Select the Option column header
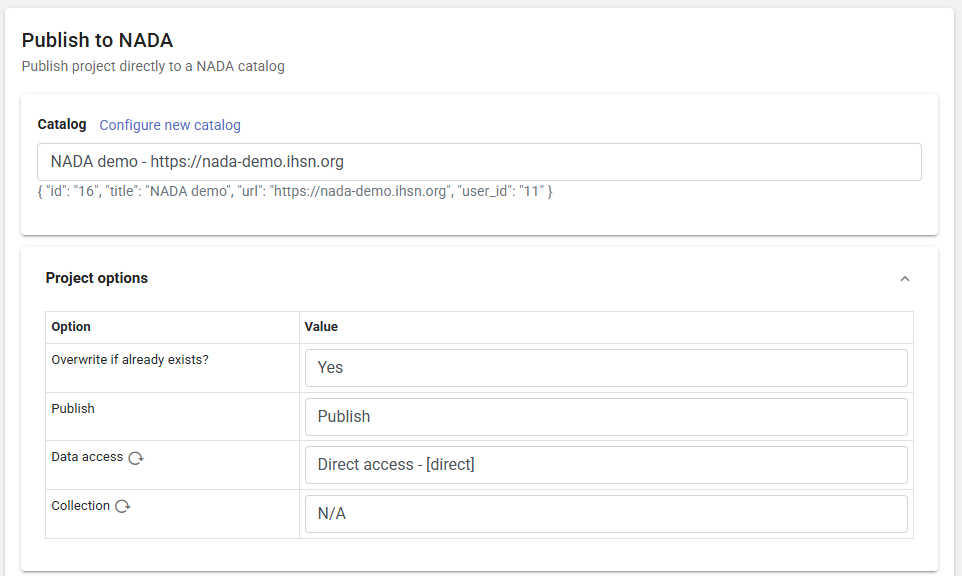962x576 pixels. pos(71,327)
